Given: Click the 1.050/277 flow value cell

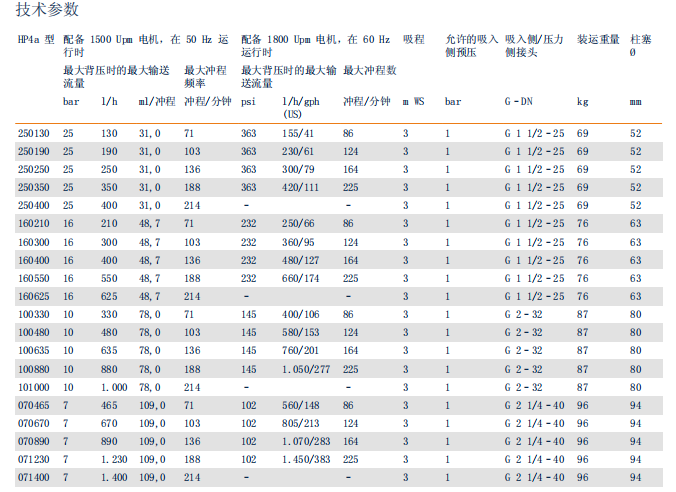Looking at the screenshot, I should click(x=305, y=370).
